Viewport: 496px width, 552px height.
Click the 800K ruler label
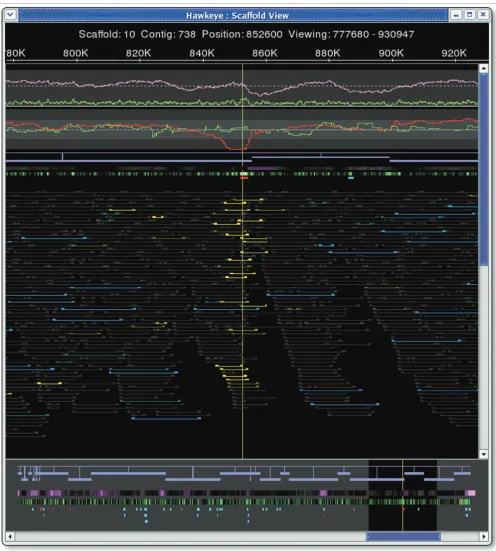pyautogui.click(x=76, y=53)
